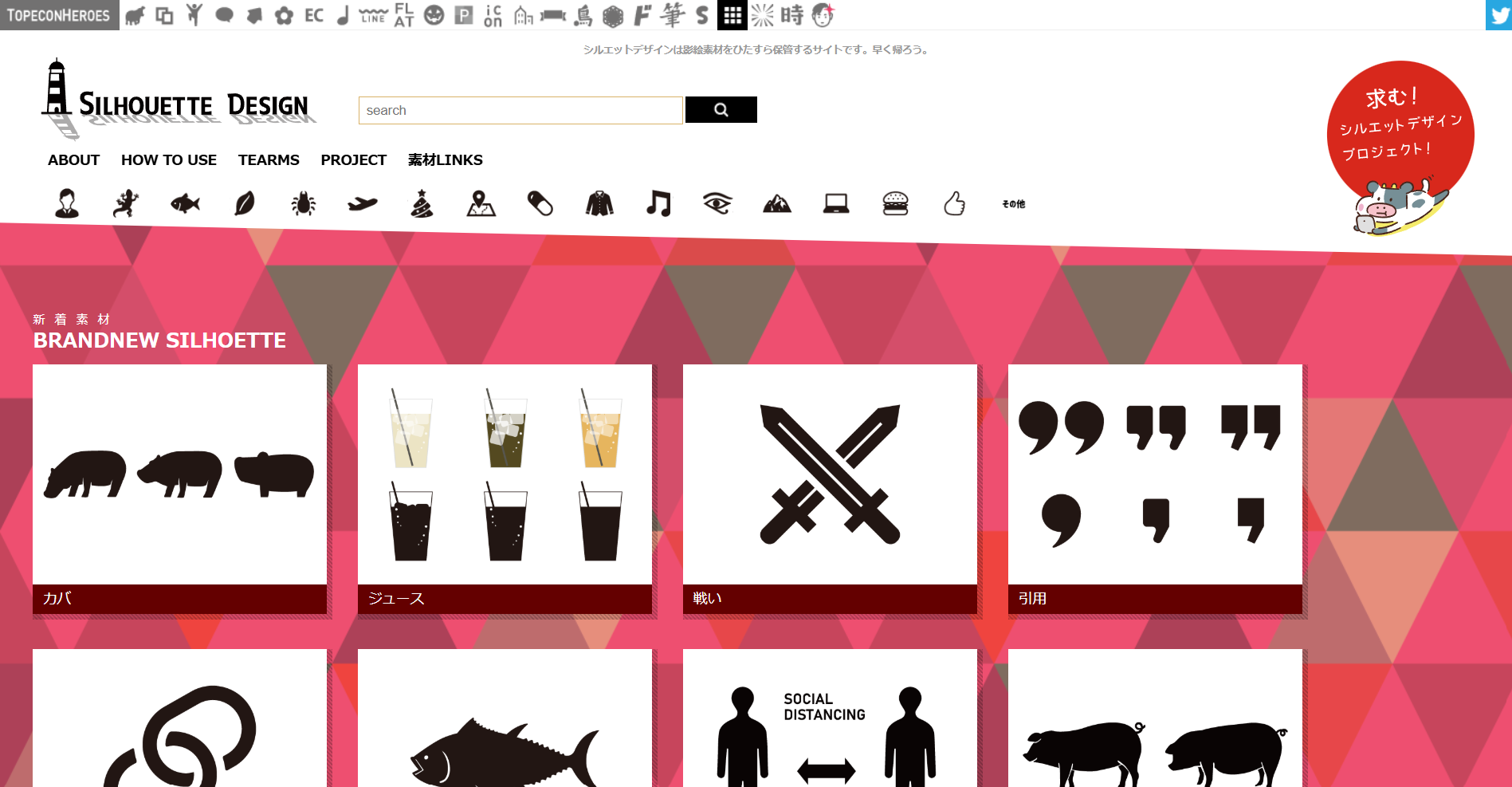1512x787 pixels.
Task: Open the Eye of Horus category icon
Action: (x=717, y=203)
